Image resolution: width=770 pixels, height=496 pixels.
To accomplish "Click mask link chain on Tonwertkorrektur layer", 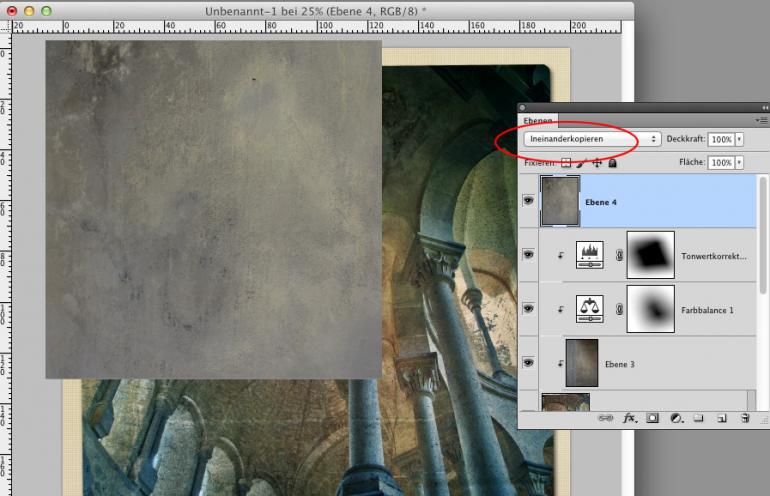I will [x=619, y=255].
